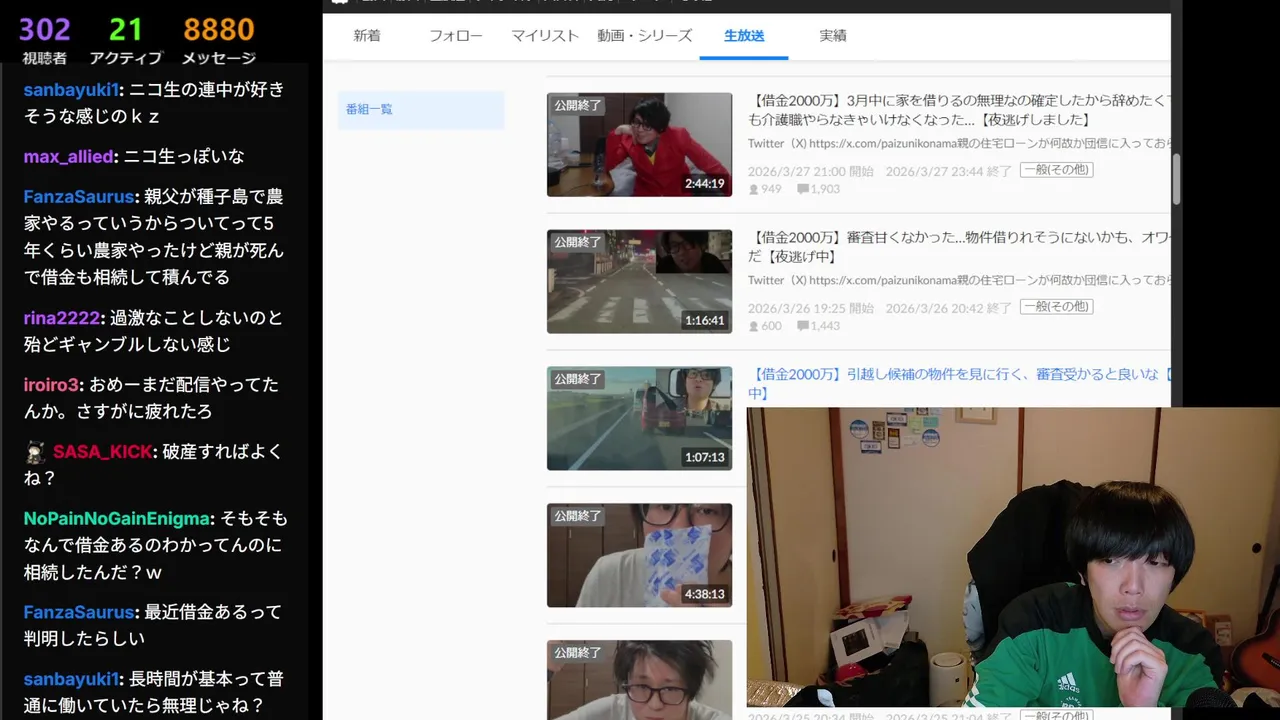The width and height of the screenshot is (1280, 720).
Task: Click comment count icon showing 1,443
Action: (x=803, y=326)
